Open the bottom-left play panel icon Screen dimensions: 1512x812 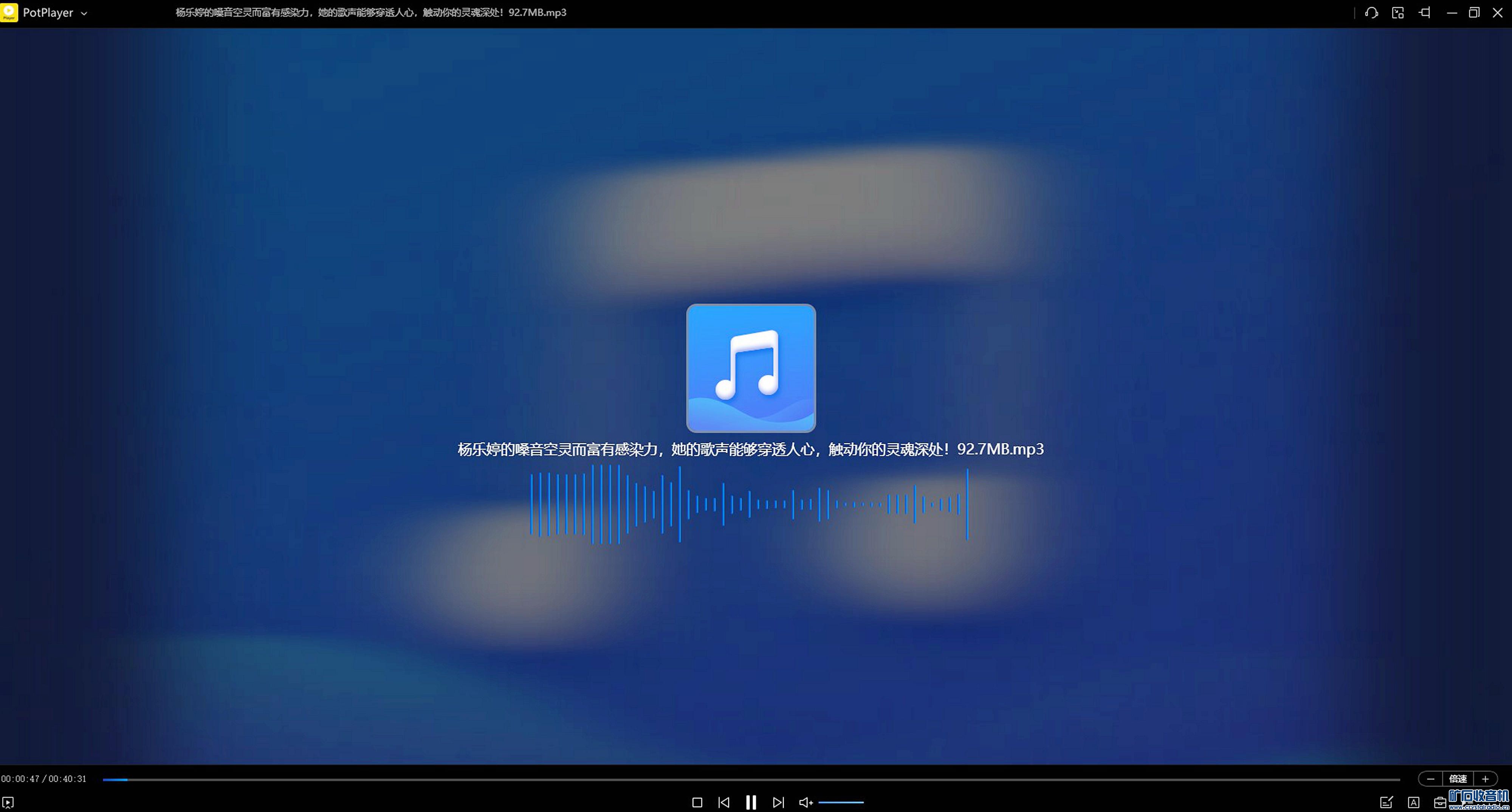pos(8,803)
